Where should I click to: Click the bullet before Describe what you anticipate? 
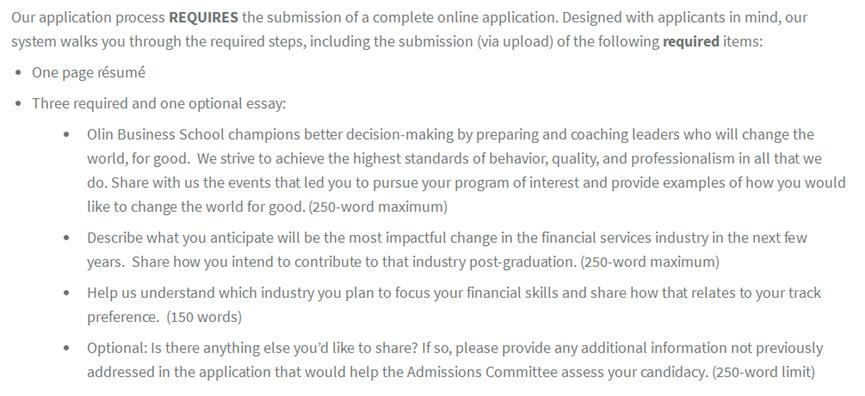click(x=67, y=238)
